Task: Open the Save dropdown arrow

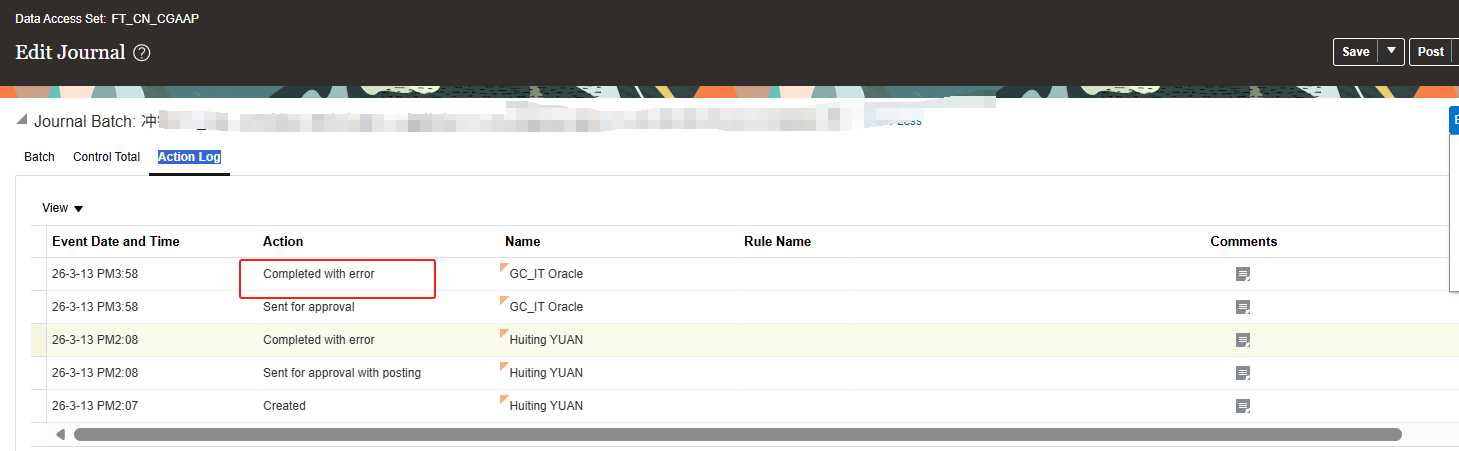Action: click(1391, 52)
